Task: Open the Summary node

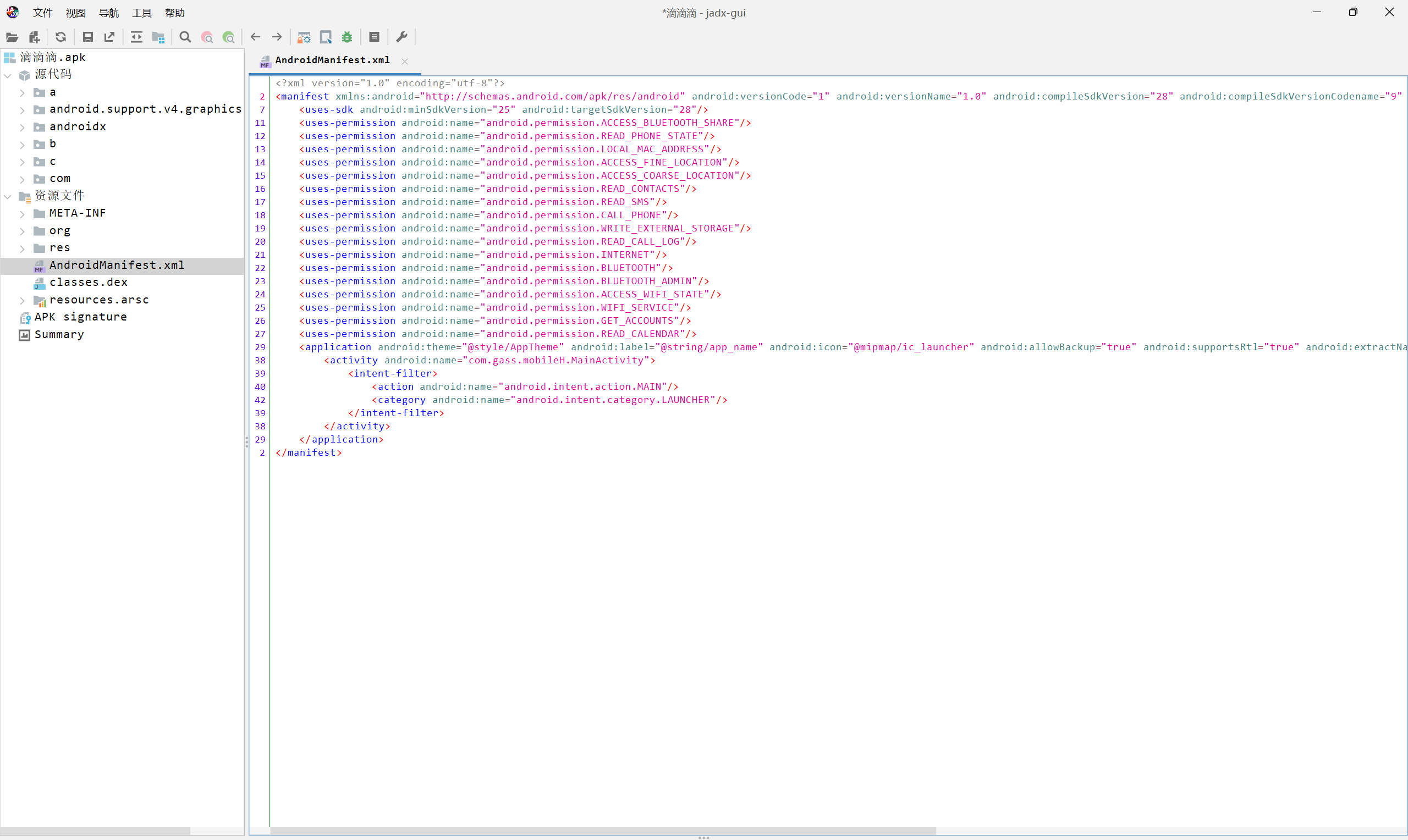Action: tap(59, 335)
